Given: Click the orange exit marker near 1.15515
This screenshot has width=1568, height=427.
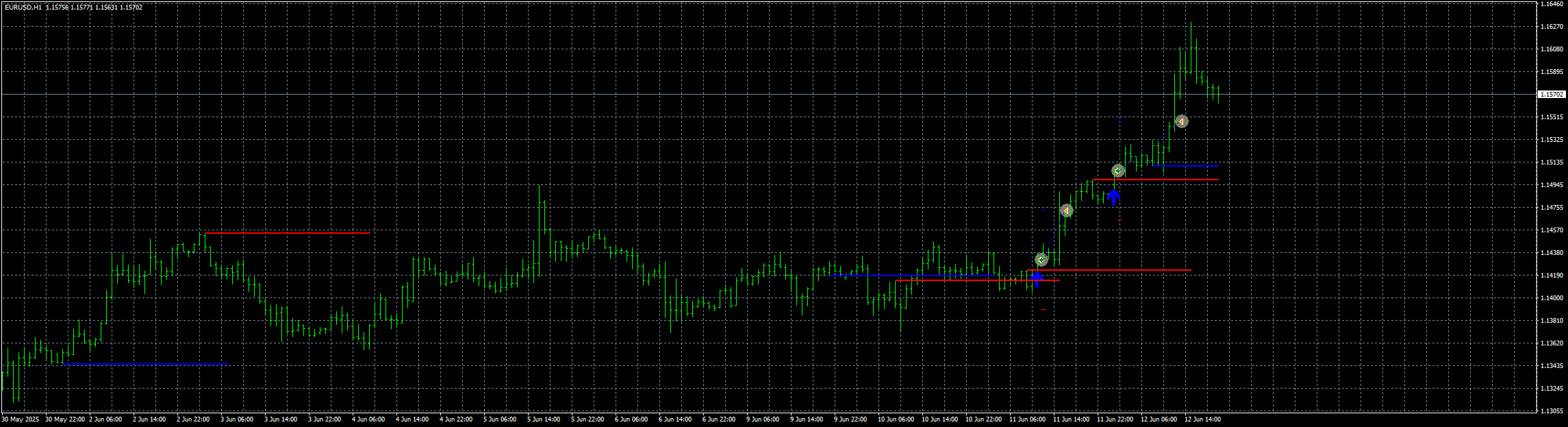Looking at the screenshot, I should (1181, 121).
